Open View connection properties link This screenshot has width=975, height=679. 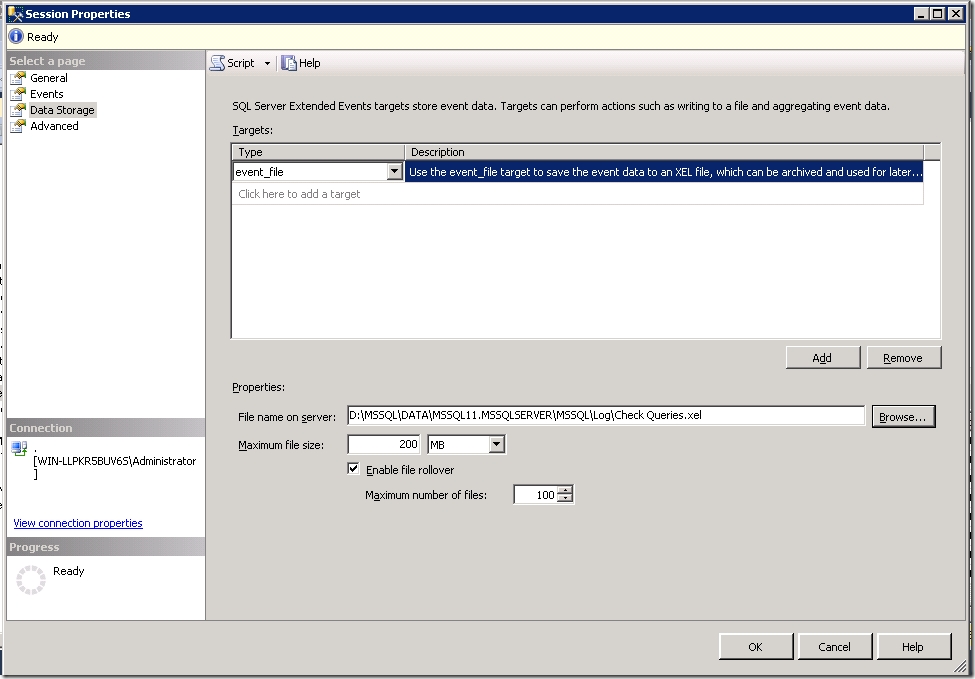pos(78,523)
